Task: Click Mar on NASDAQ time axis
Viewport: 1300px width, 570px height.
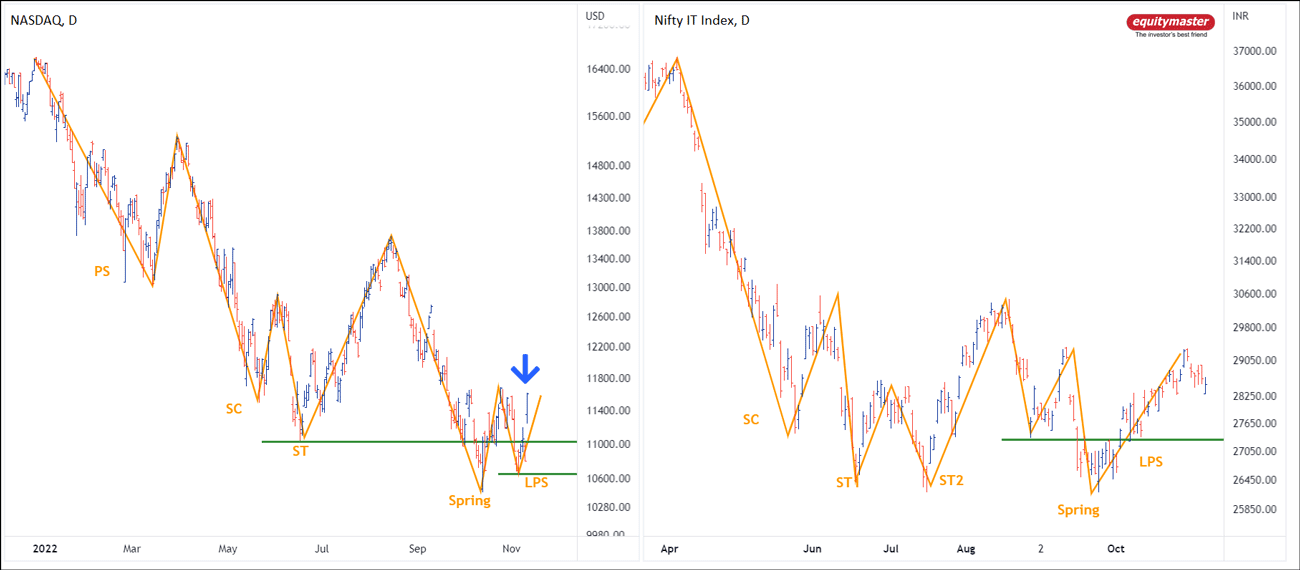Action: [x=132, y=549]
